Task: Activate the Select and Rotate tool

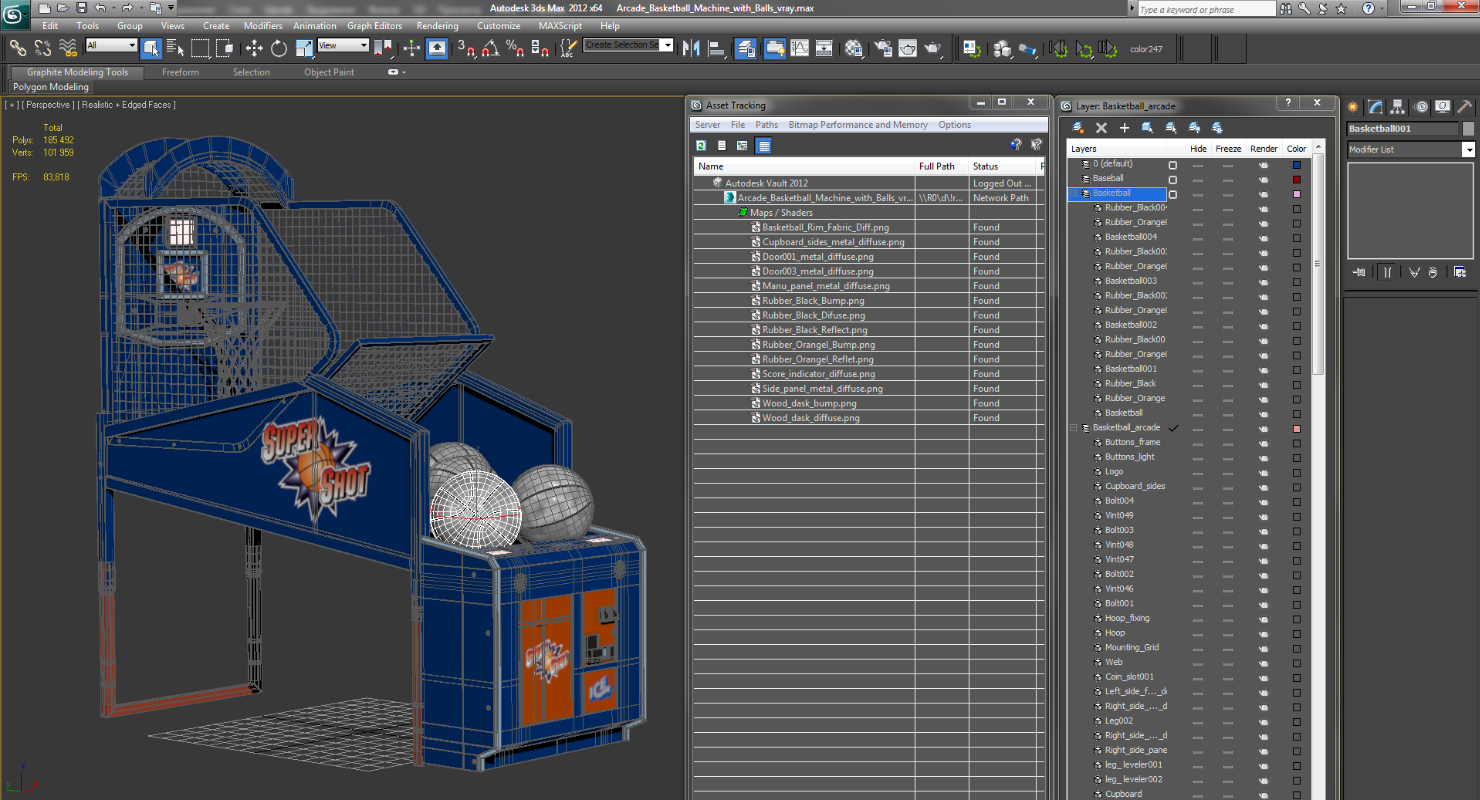Action: (279, 47)
